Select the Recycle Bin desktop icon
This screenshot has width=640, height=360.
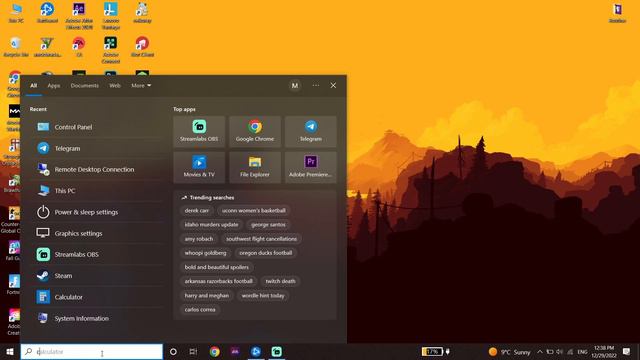click(x=16, y=47)
